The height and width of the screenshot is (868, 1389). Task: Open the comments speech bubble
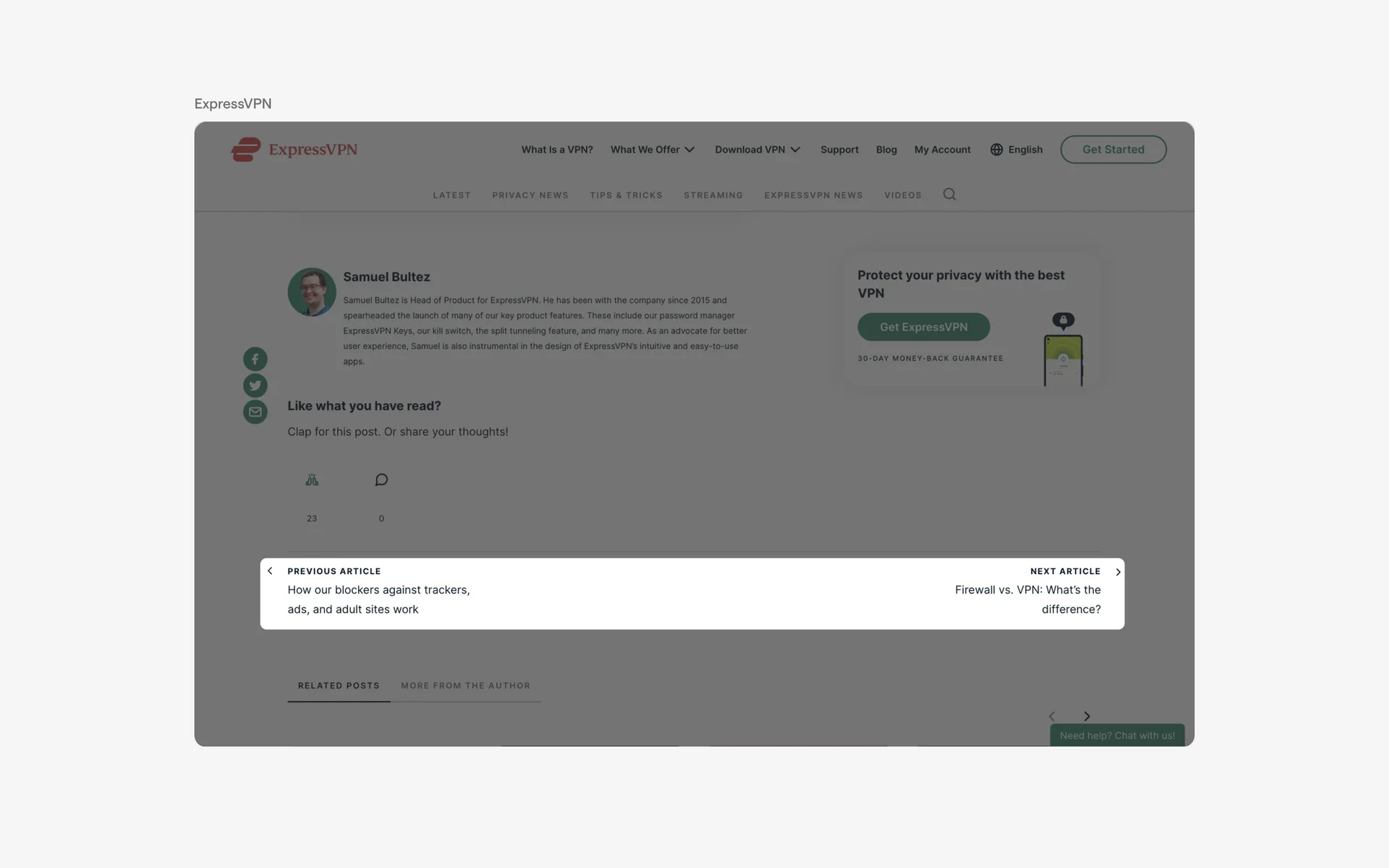point(381,480)
